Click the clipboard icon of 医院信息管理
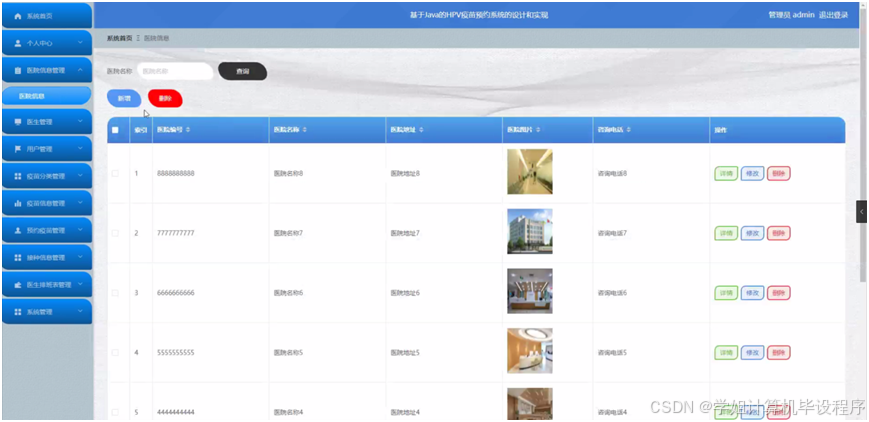The image size is (869, 422). click(x=18, y=70)
